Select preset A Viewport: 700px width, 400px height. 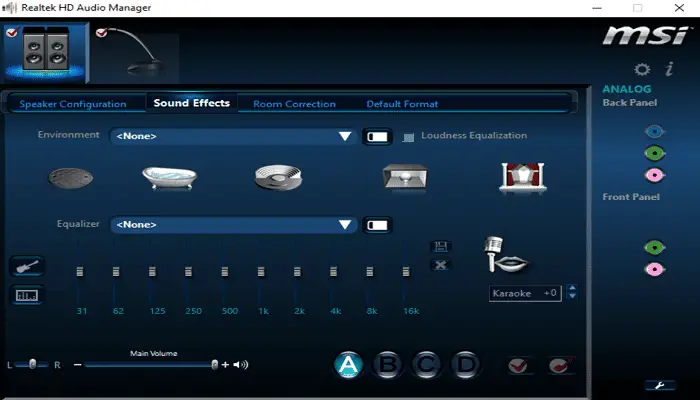[349, 365]
